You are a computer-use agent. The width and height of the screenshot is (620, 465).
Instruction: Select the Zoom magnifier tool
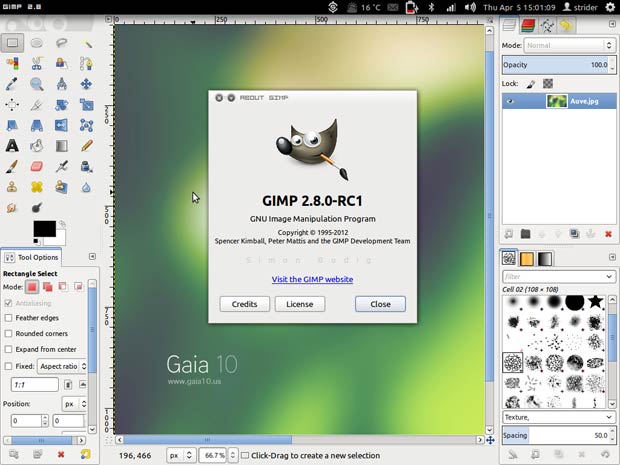coord(37,84)
